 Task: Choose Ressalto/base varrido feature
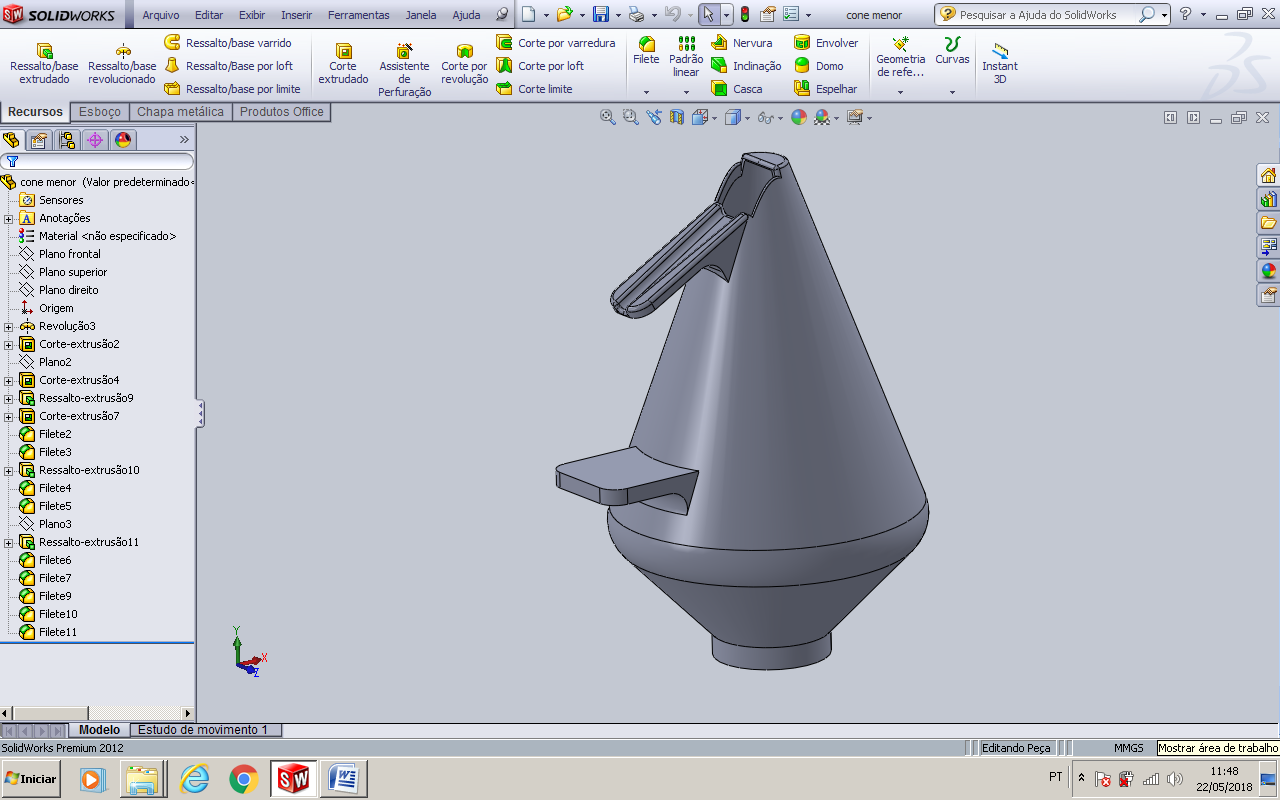pyautogui.click(x=227, y=43)
